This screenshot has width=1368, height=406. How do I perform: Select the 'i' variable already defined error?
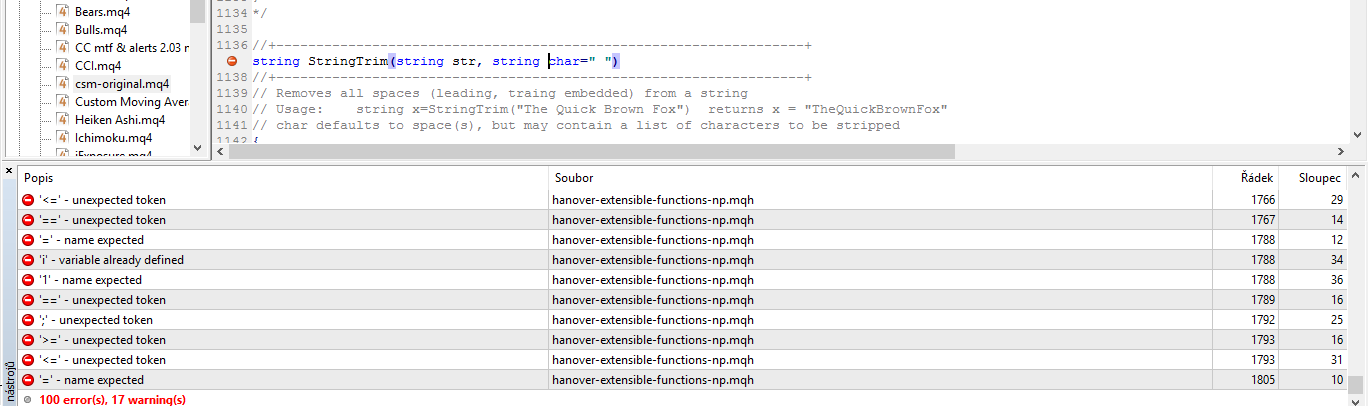pos(681,259)
